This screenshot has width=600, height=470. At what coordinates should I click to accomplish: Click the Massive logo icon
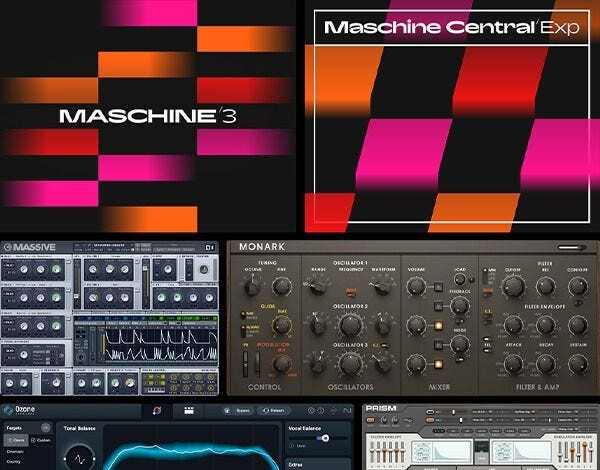click(7, 247)
